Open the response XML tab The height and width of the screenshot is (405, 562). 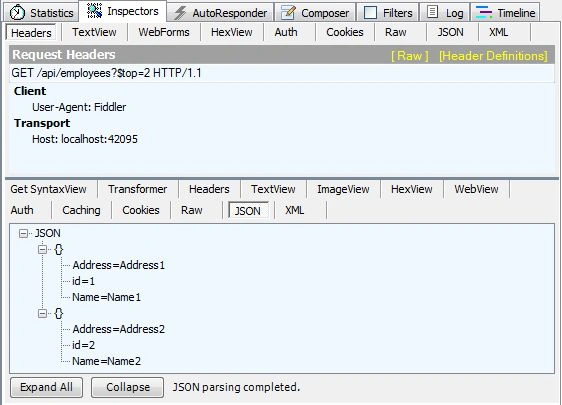295,210
